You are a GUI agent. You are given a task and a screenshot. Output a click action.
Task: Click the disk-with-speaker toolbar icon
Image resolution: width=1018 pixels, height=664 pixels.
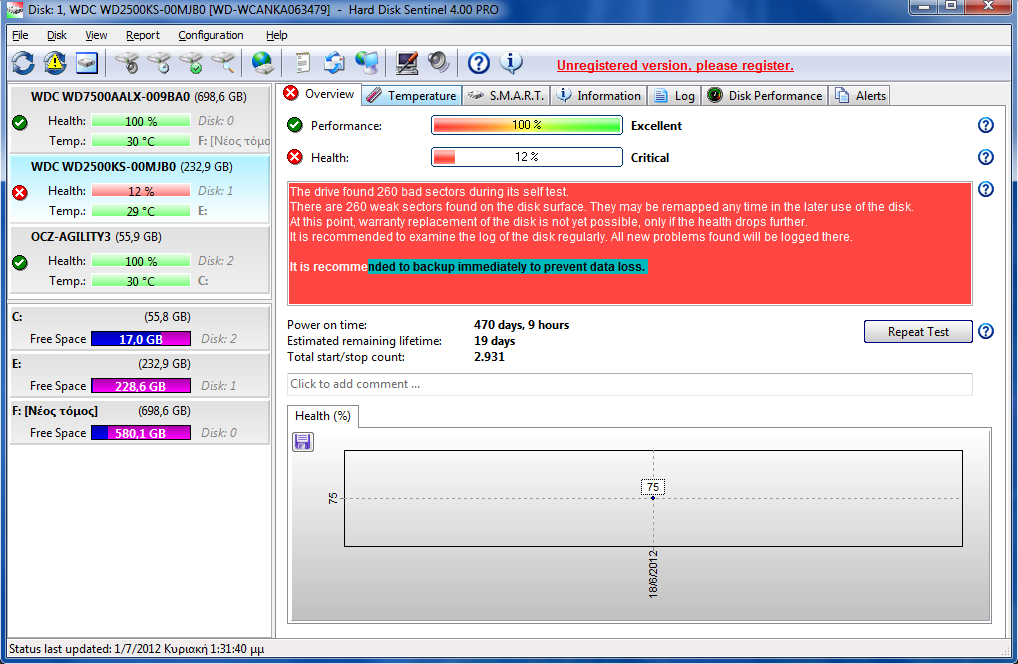127,63
